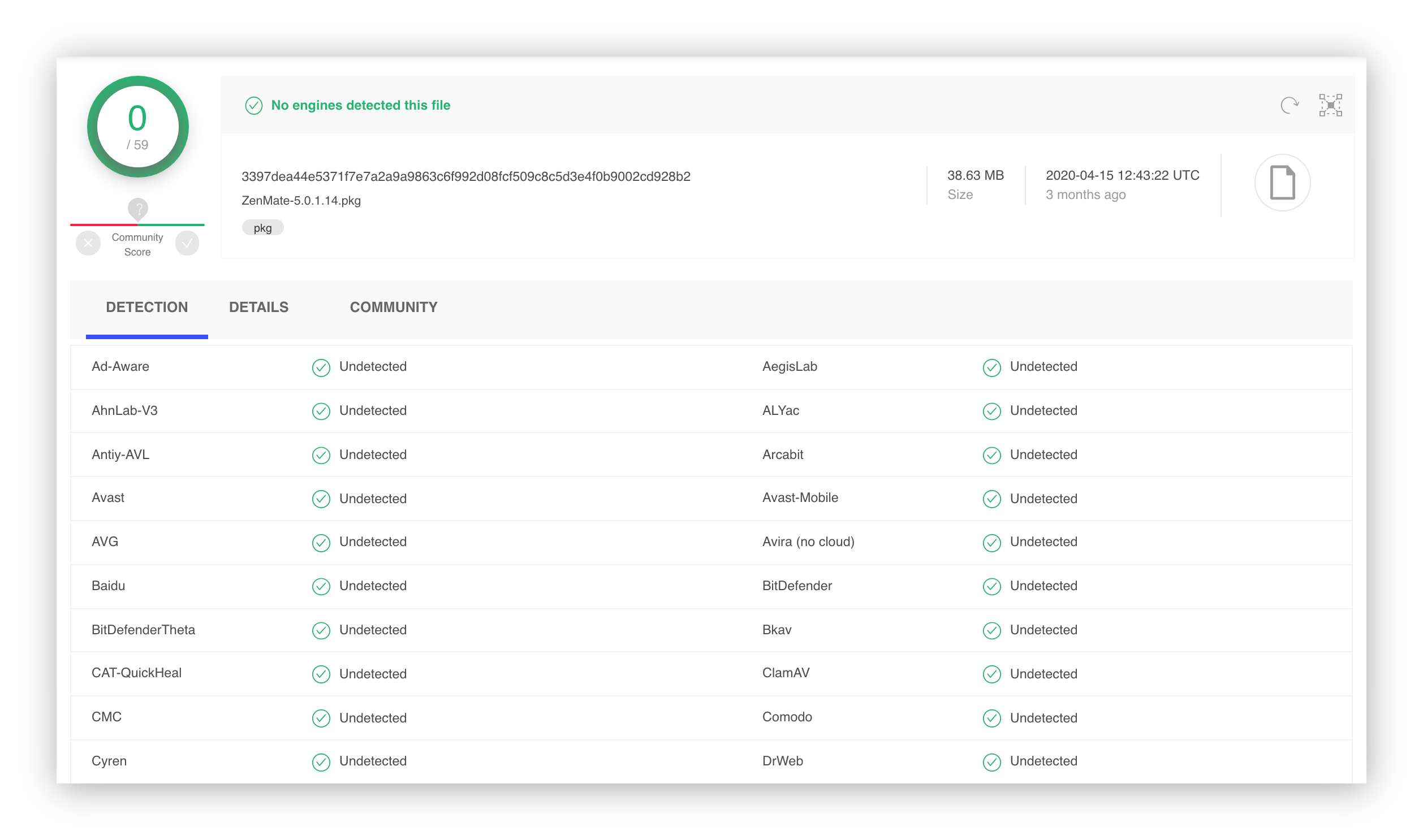Image resolution: width=1423 pixels, height=840 pixels.
Task: Click the No engines detected this file message
Action: point(361,105)
